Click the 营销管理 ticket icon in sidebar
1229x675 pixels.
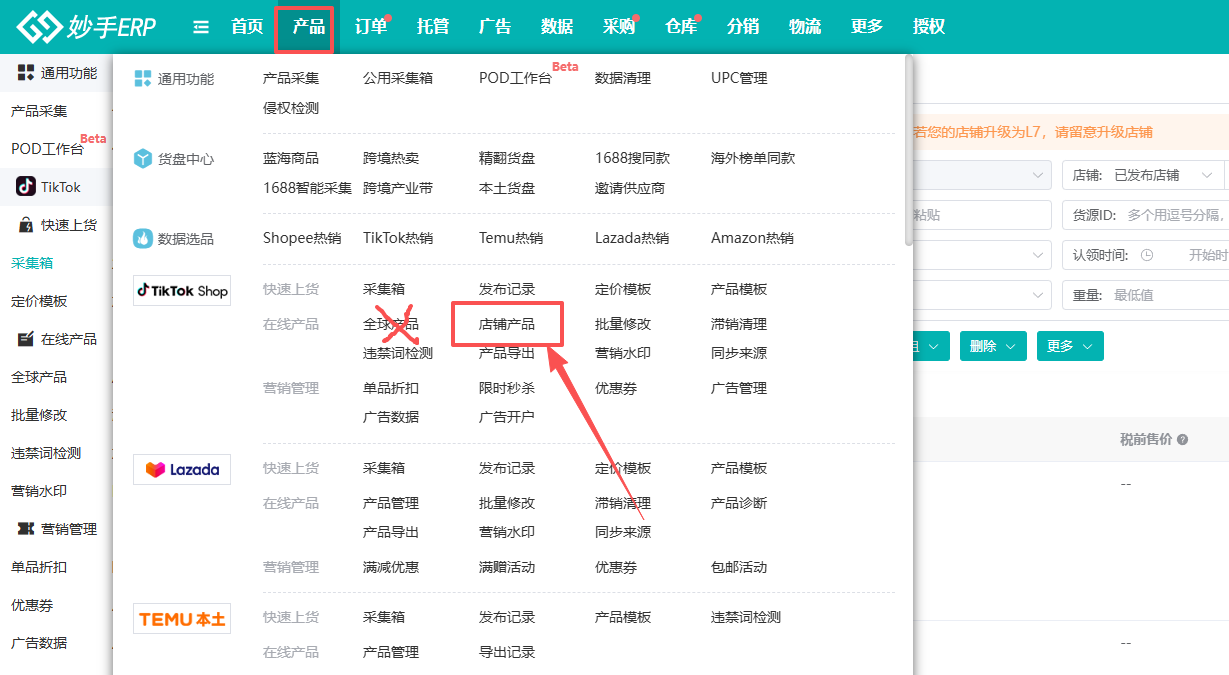[26, 529]
